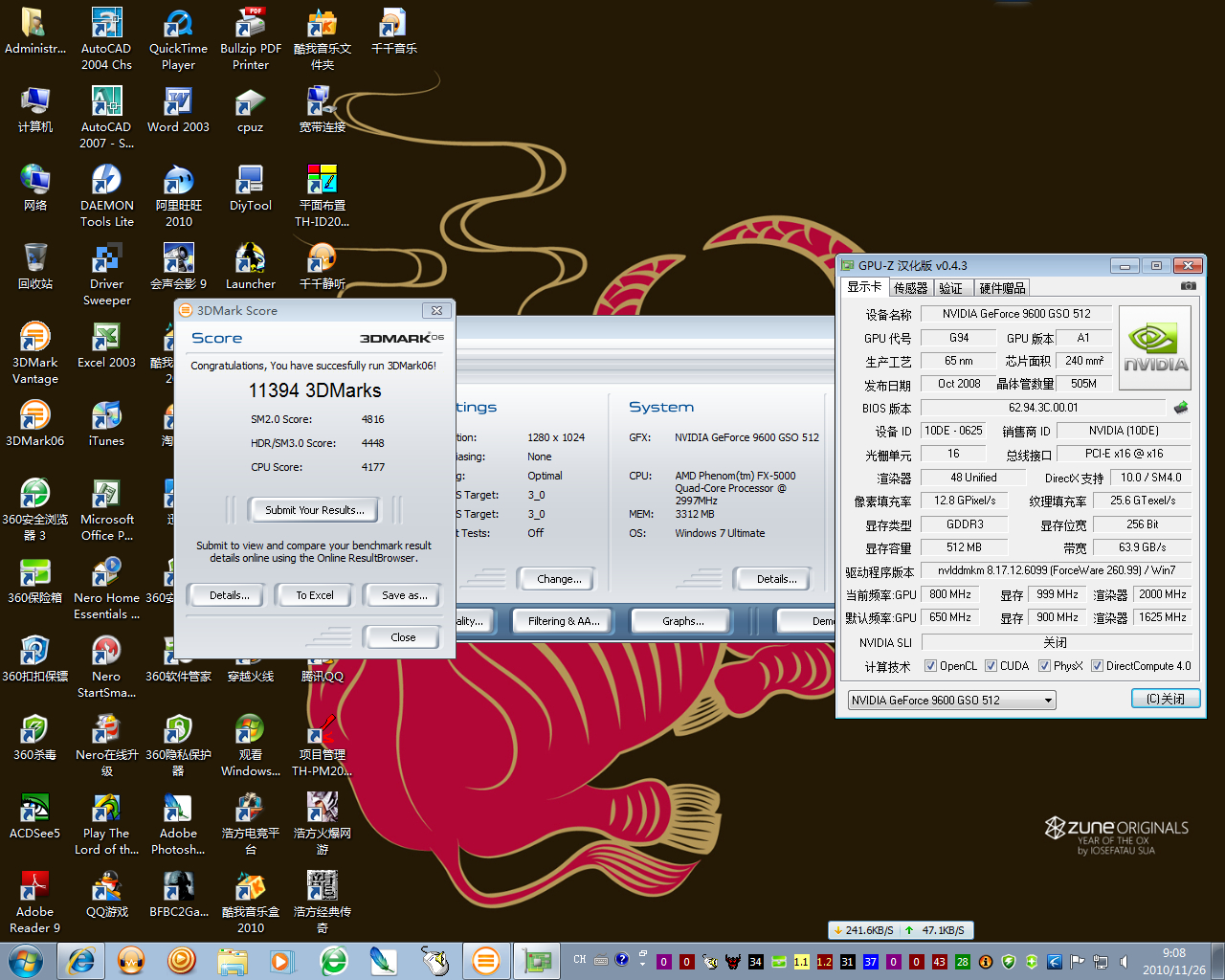Switch to the 验证 tab in GPU-Z
Viewport: 1225px width, 980px height.
click(x=950, y=288)
